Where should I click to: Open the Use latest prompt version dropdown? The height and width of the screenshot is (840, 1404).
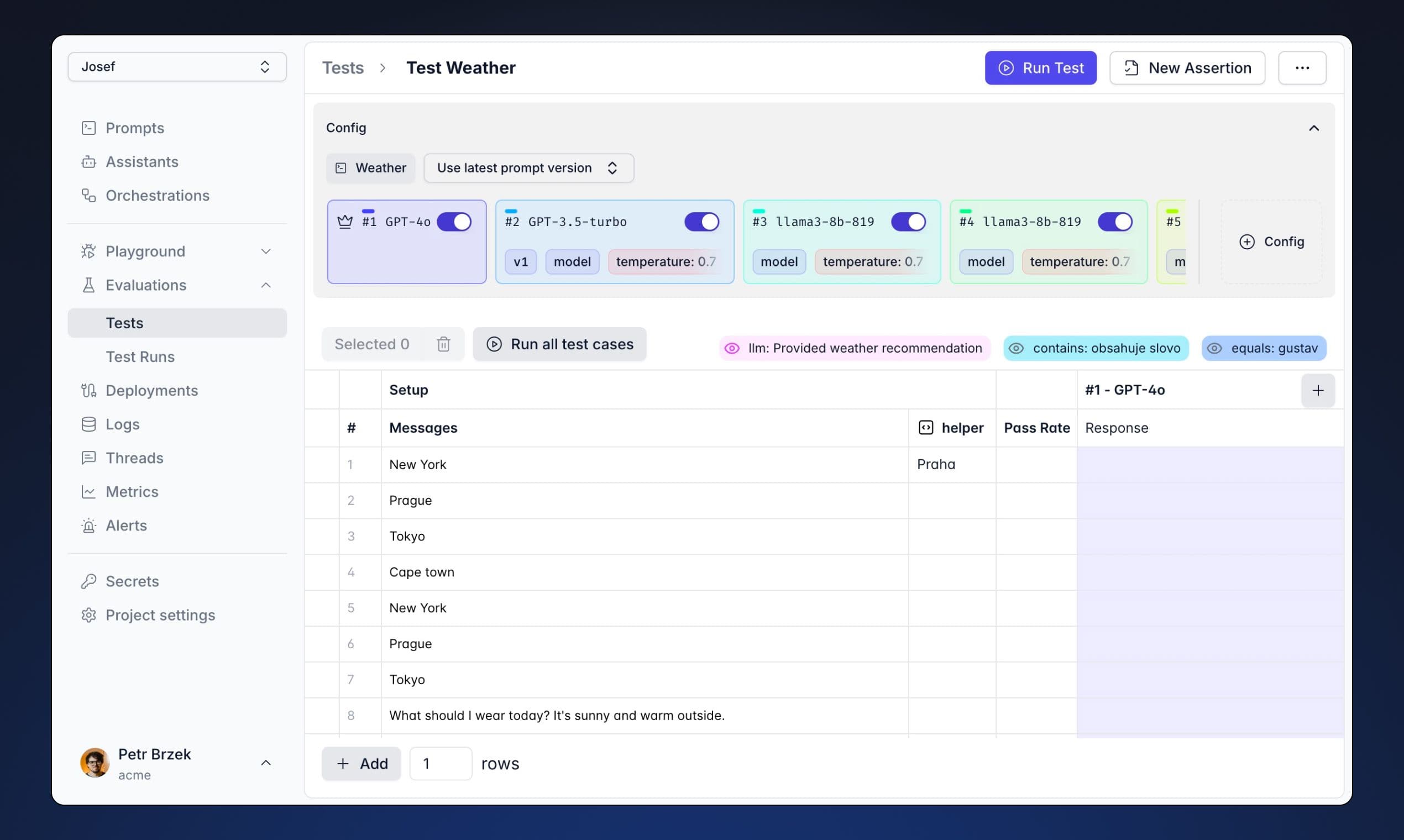(x=527, y=167)
